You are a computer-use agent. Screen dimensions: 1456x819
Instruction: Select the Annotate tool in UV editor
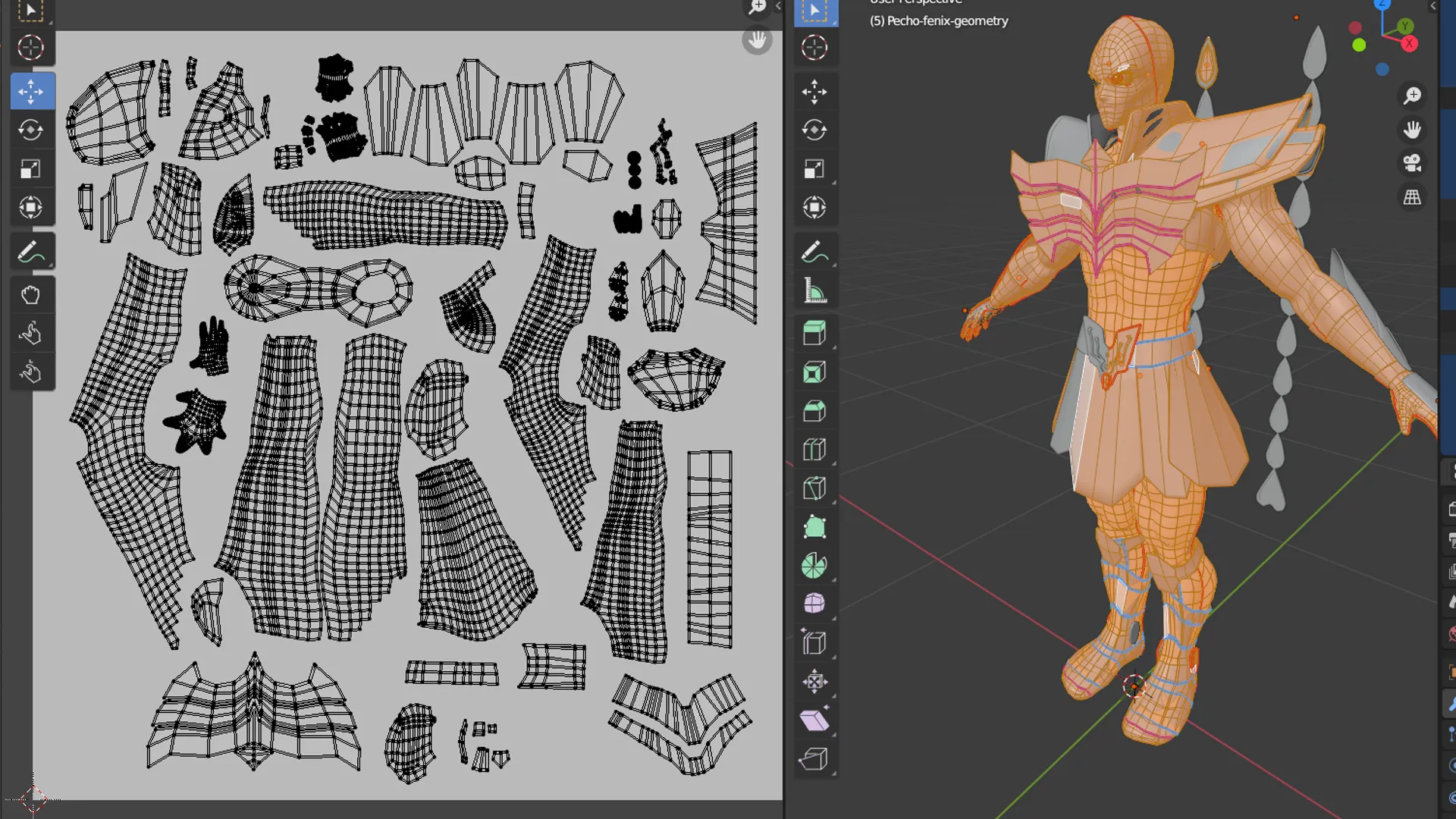click(31, 252)
